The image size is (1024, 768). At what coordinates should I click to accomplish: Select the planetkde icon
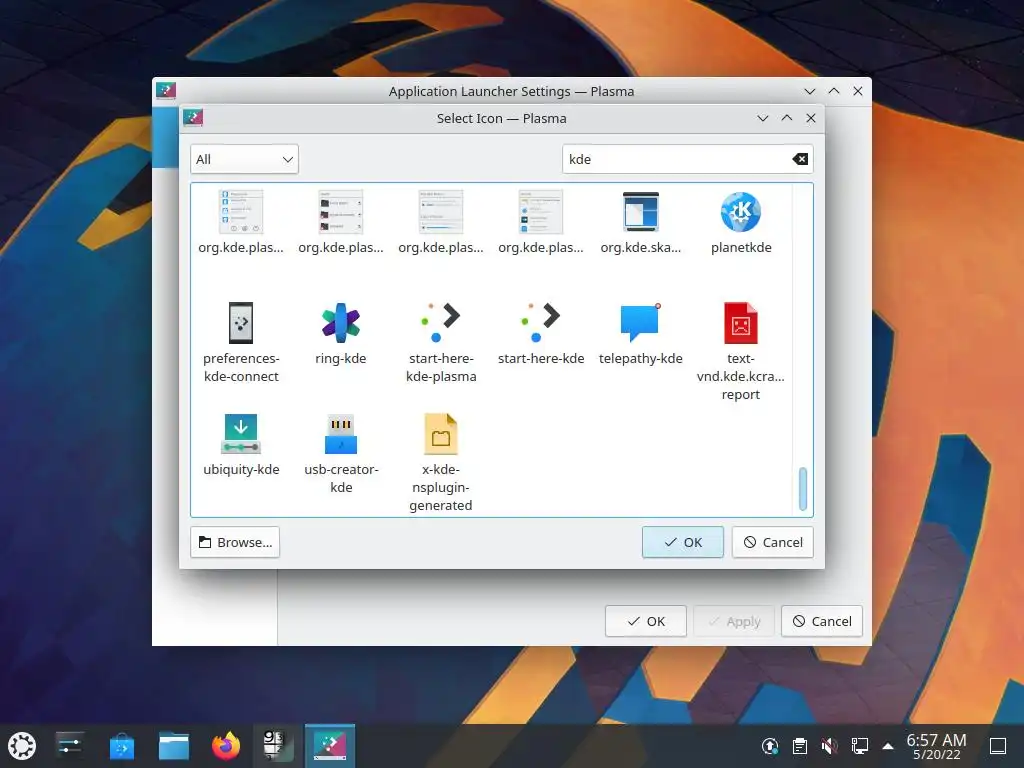741,212
